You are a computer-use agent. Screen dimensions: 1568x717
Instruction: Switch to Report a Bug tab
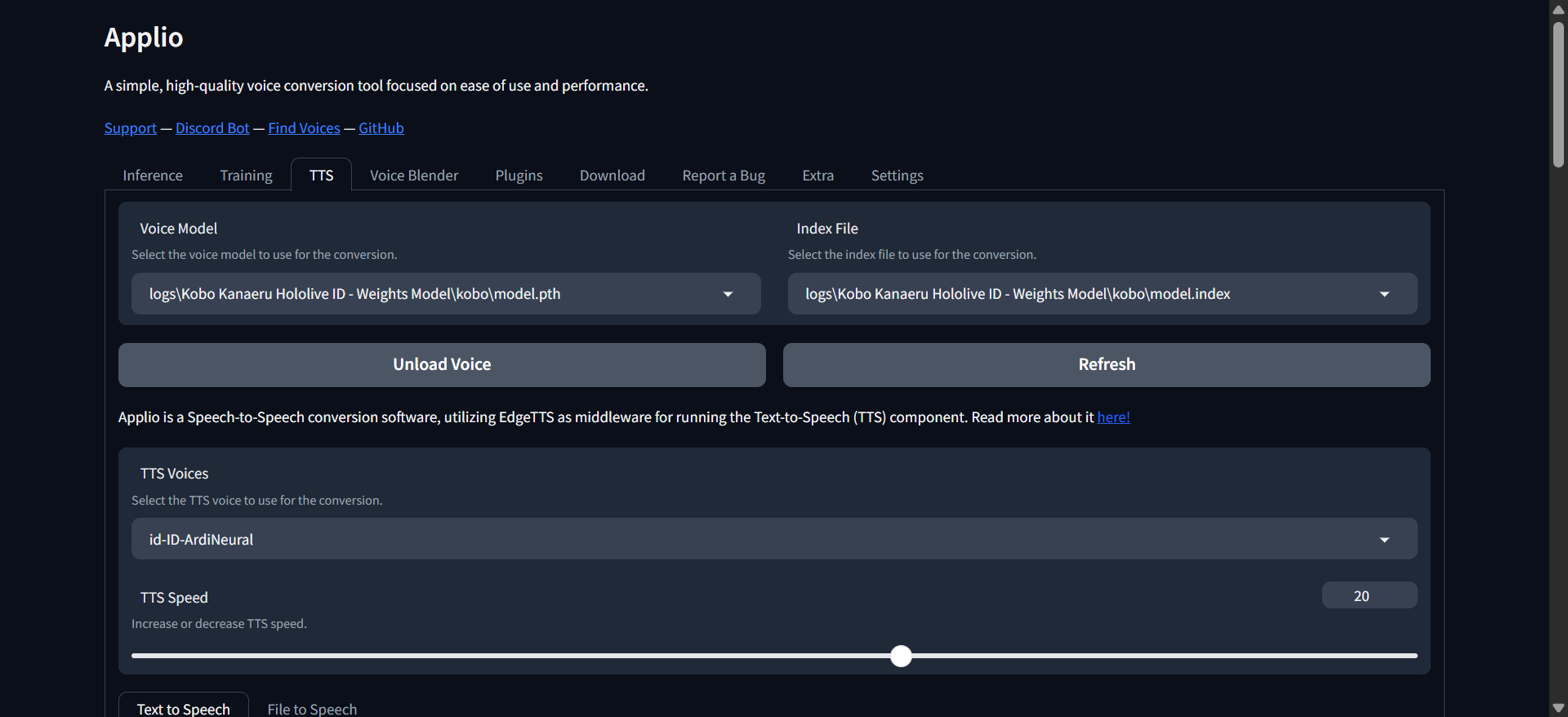[x=724, y=176]
